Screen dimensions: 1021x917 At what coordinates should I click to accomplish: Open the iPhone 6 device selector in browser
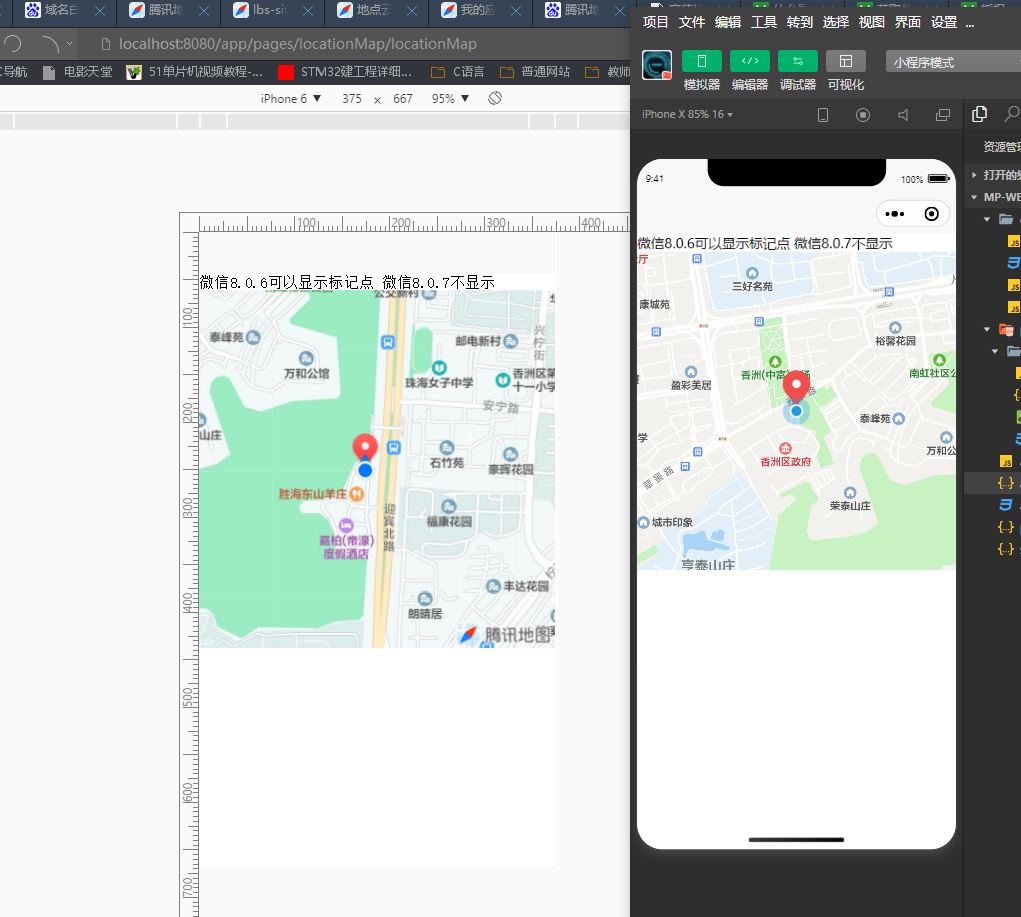tap(291, 99)
